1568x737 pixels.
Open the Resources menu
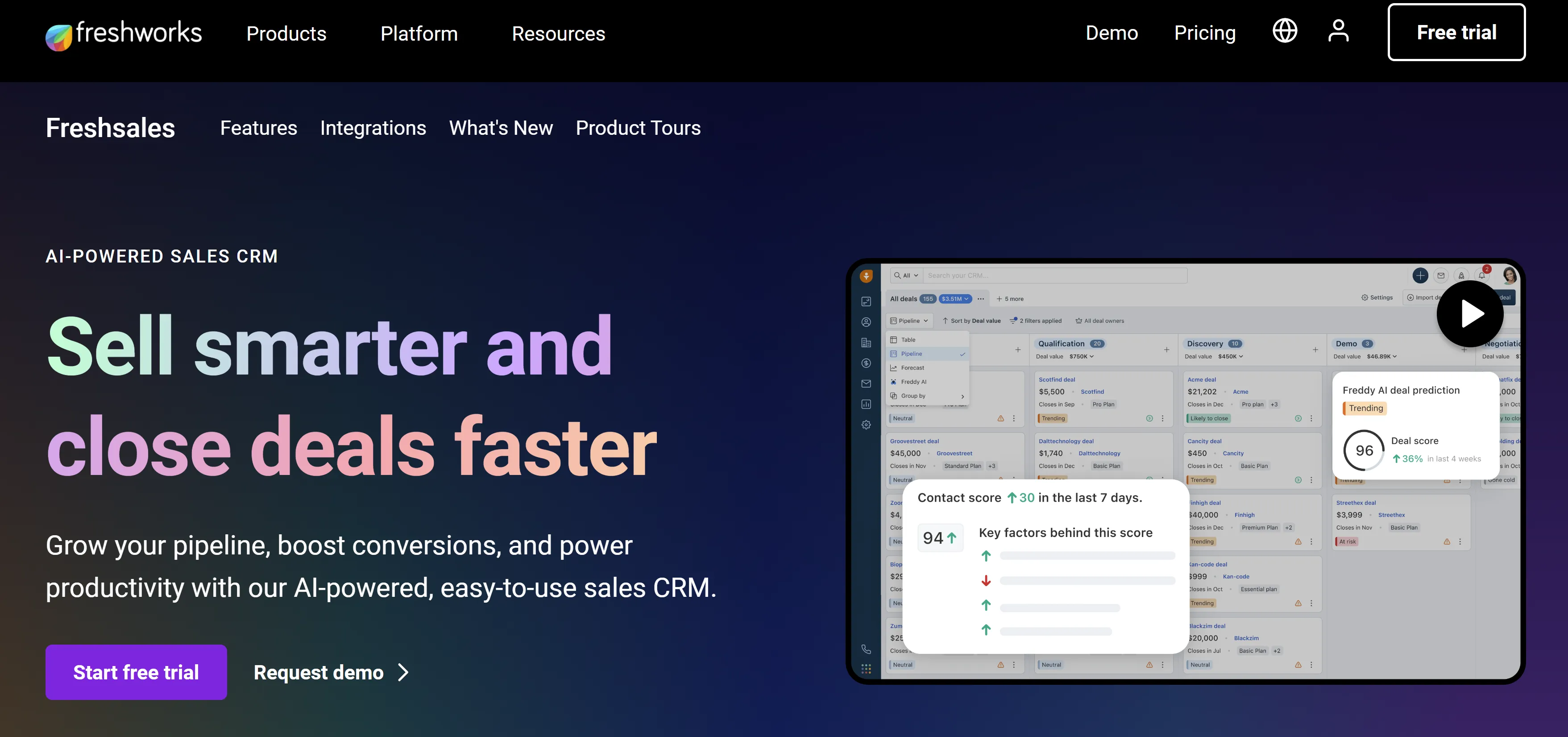click(558, 33)
